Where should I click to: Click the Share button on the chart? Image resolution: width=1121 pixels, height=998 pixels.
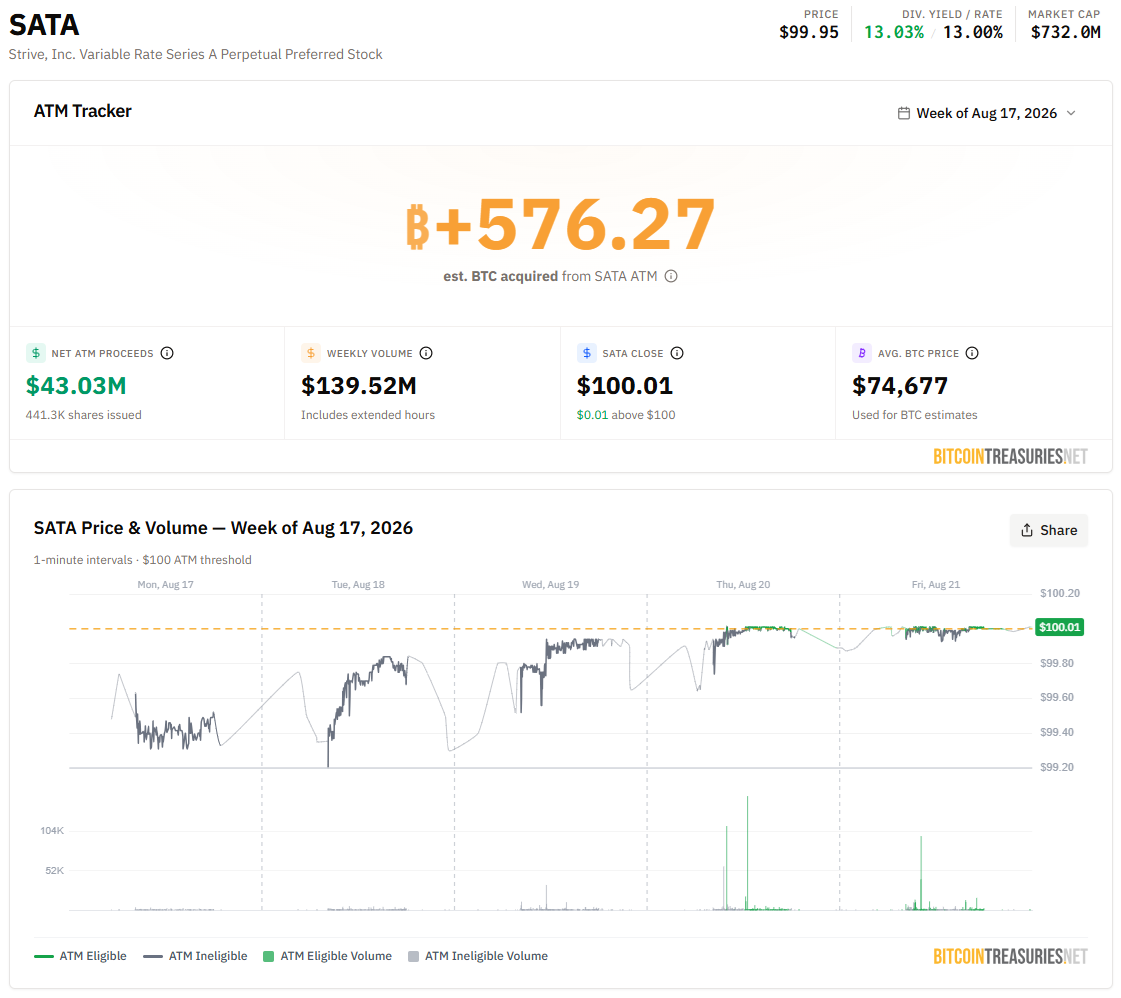[x=1049, y=530]
